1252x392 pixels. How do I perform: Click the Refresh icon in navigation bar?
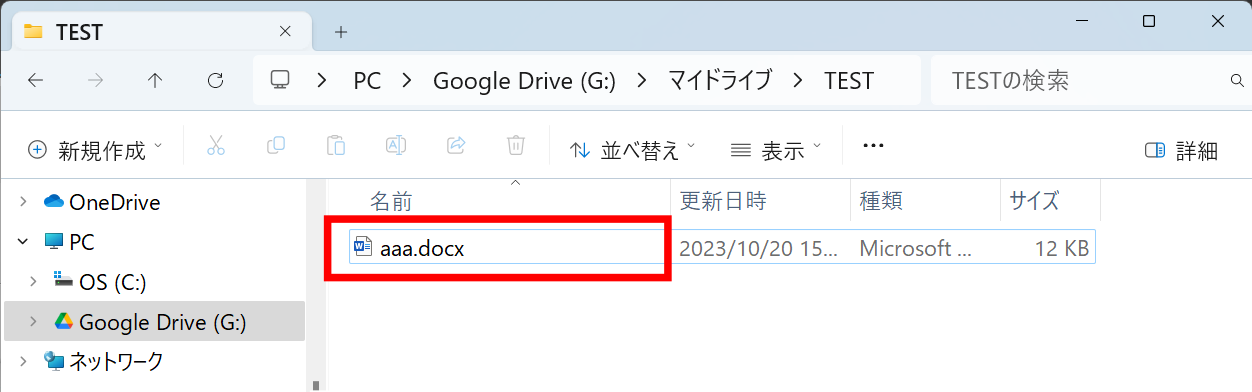tap(214, 81)
